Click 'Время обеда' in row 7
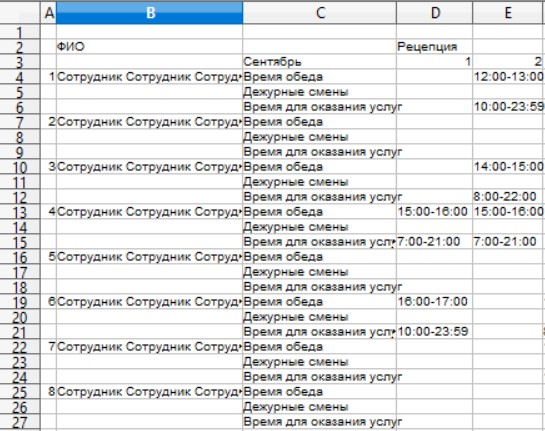The image size is (545, 431). click(x=319, y=121)
